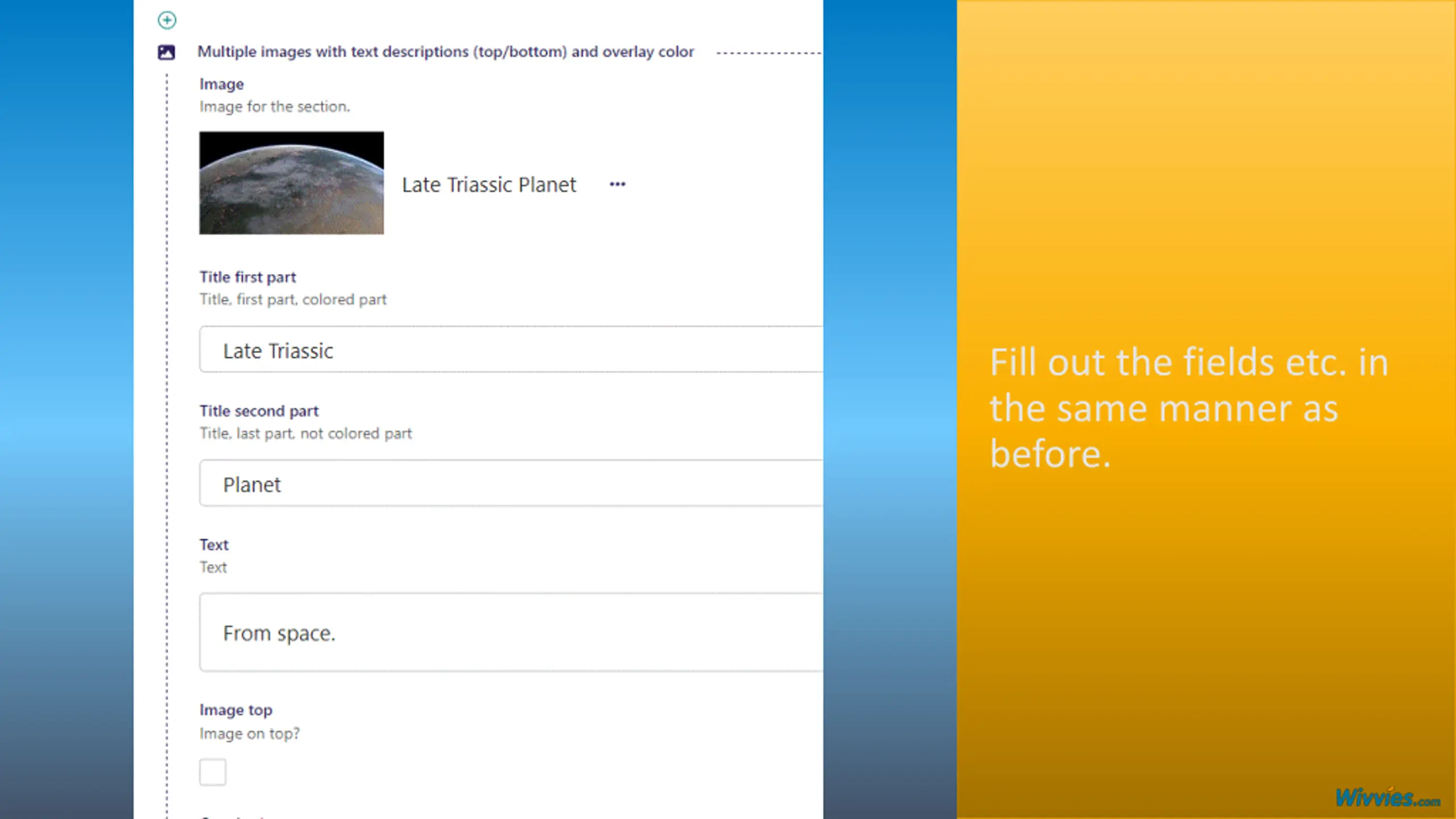The height and width of the screenshot is (819, 1456).
Task: Click the Title second part label
Action: click(259, 411)
